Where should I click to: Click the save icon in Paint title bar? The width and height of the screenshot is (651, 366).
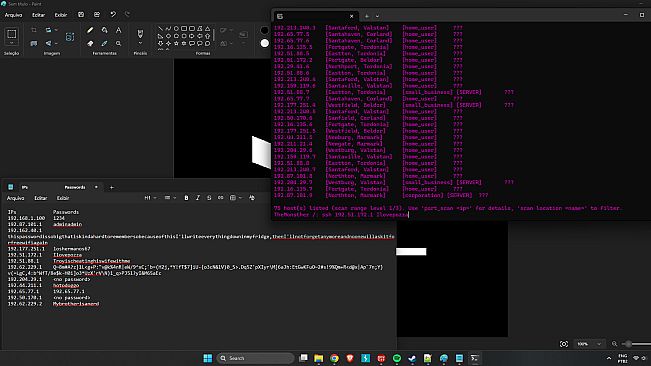point(81,15)
